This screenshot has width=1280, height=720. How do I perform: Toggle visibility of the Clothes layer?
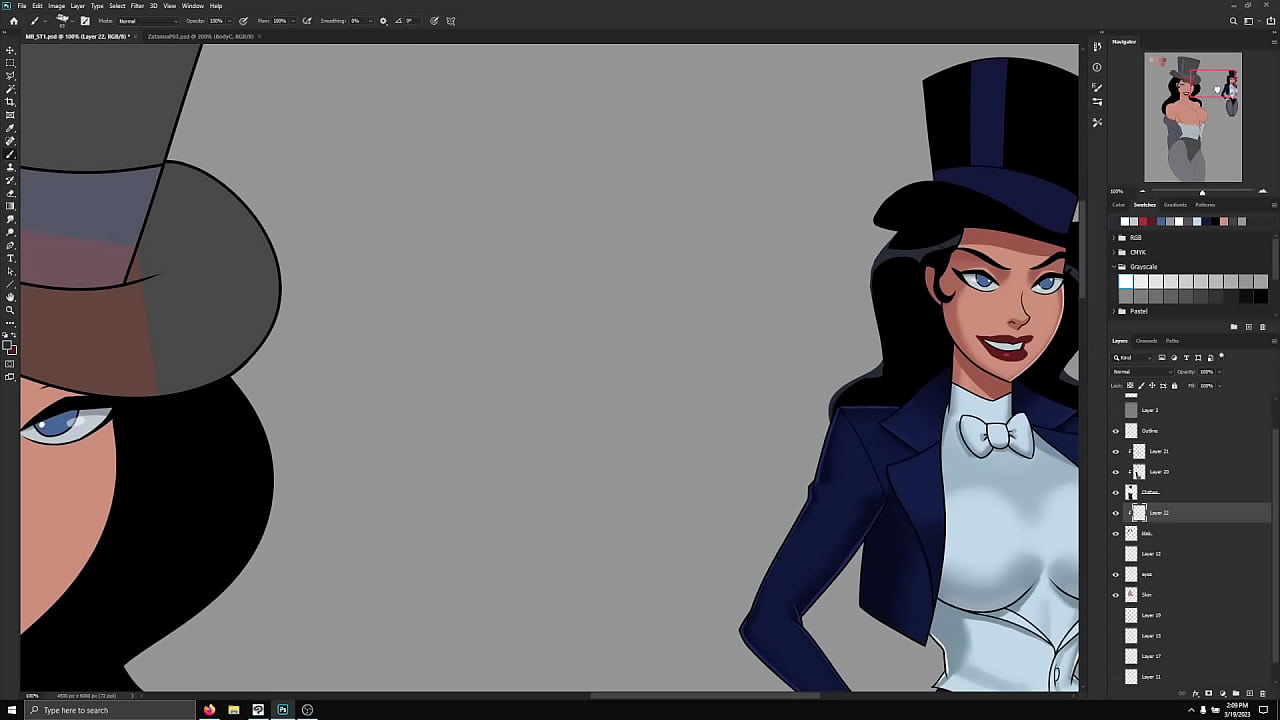coord(1116,492)
